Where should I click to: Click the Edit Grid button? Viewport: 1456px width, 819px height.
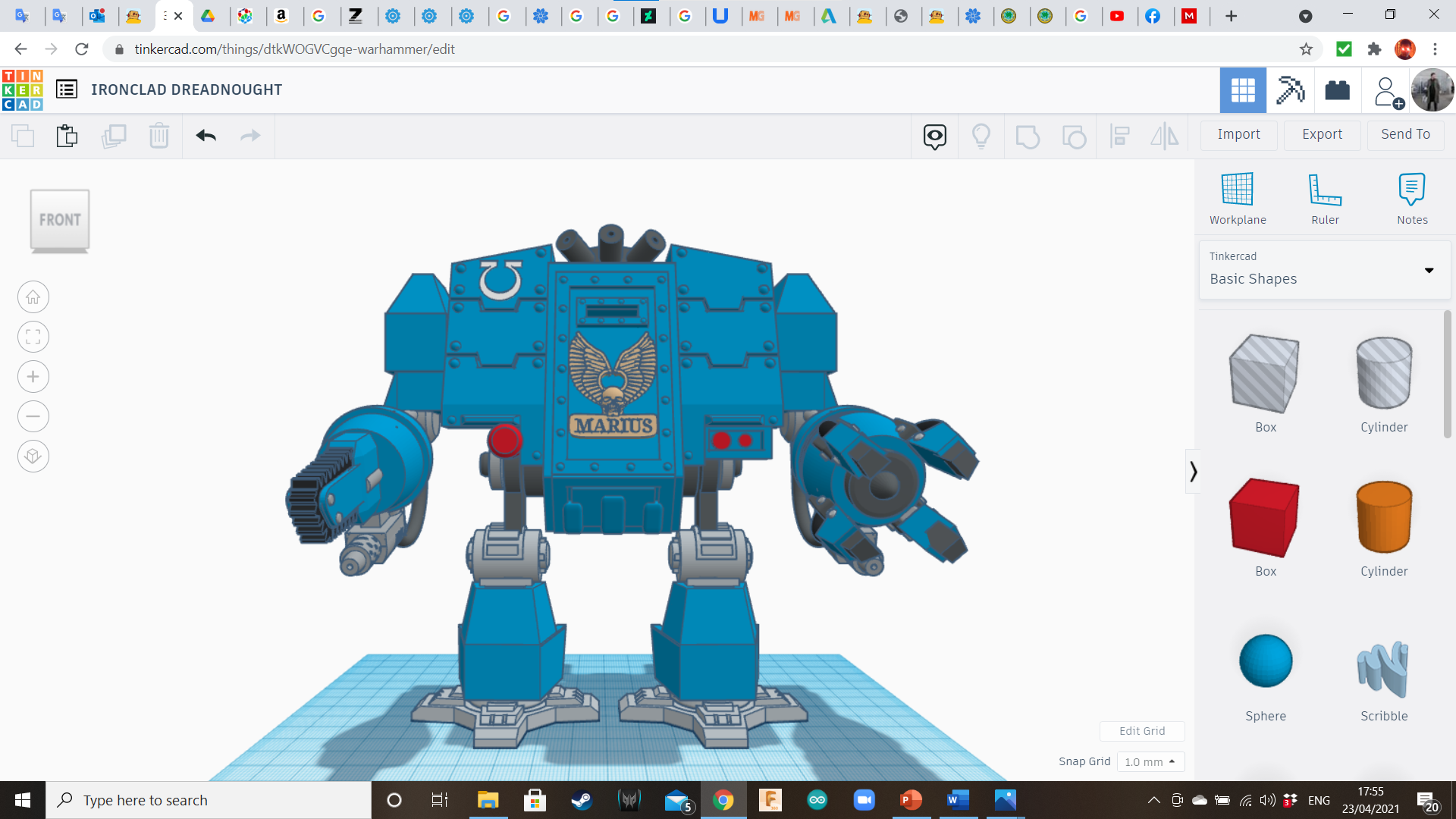click(1142, 731)
